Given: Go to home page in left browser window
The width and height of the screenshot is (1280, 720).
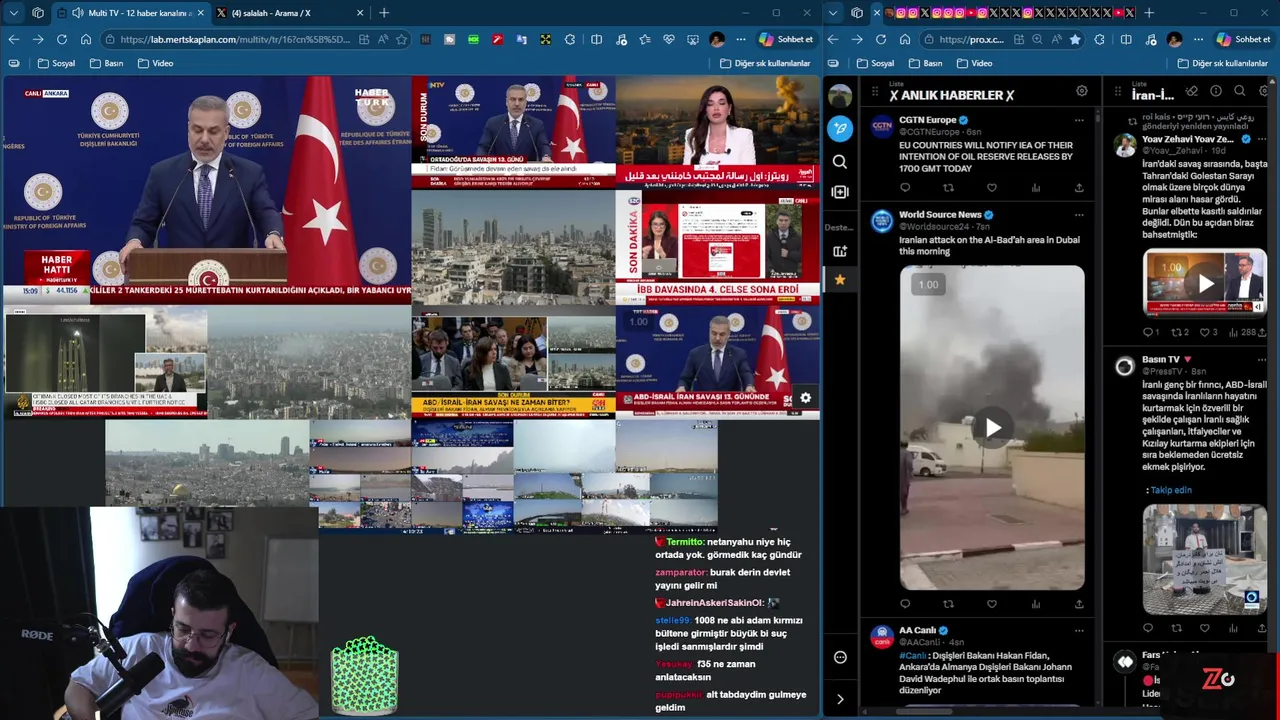Looking at the screenshot, I should tap(86, 39).
